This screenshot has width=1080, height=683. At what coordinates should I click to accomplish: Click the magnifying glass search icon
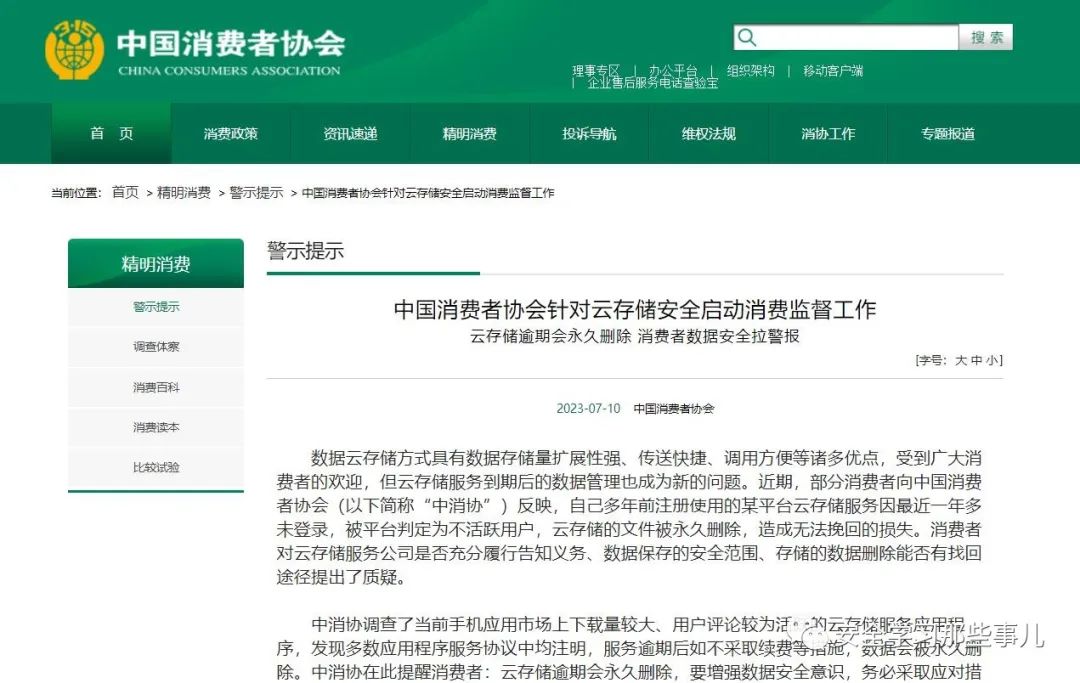tap(747, 38)
